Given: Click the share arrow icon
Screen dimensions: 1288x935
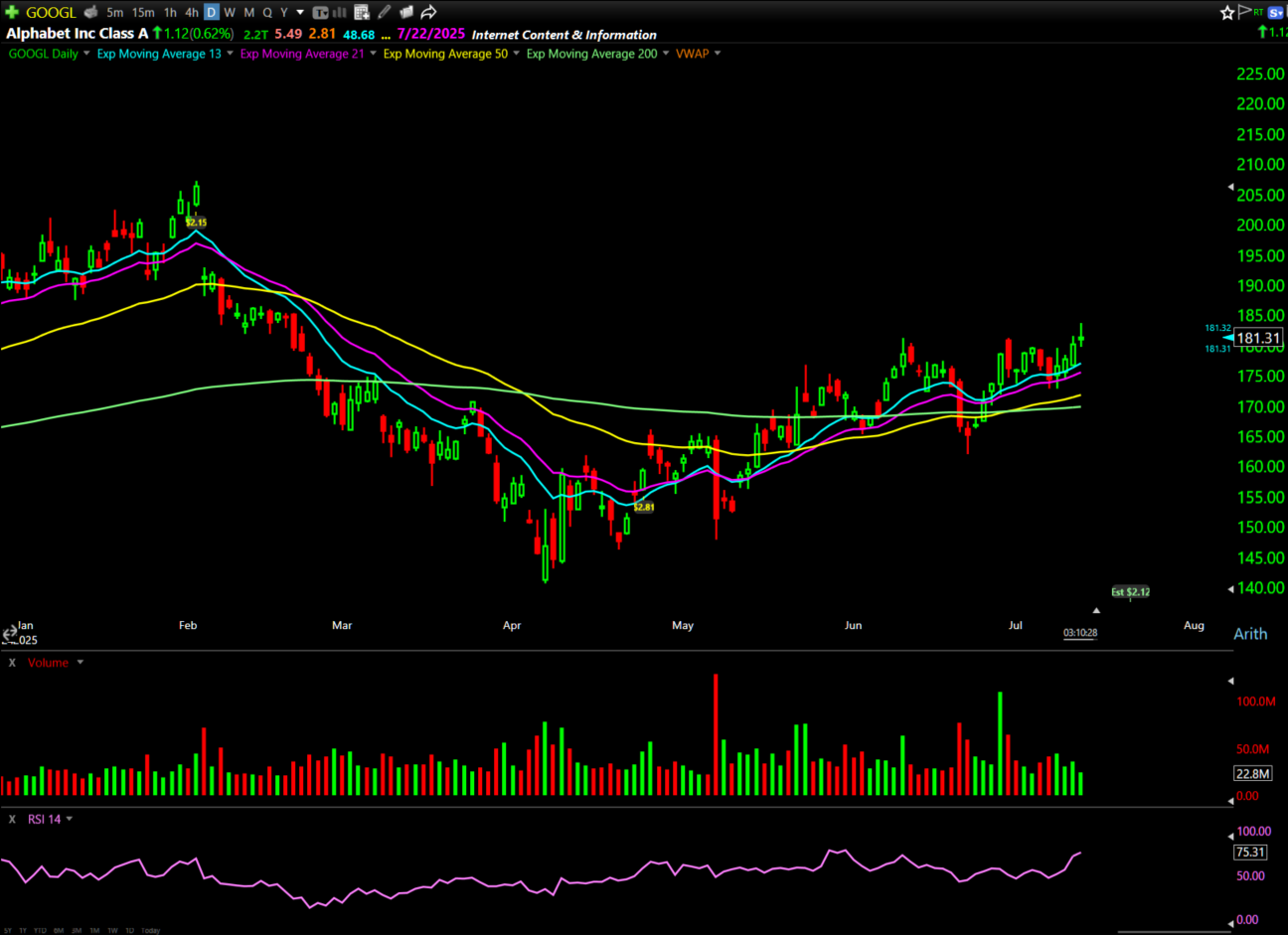Looking at the screenshot, I should point(428,12).
